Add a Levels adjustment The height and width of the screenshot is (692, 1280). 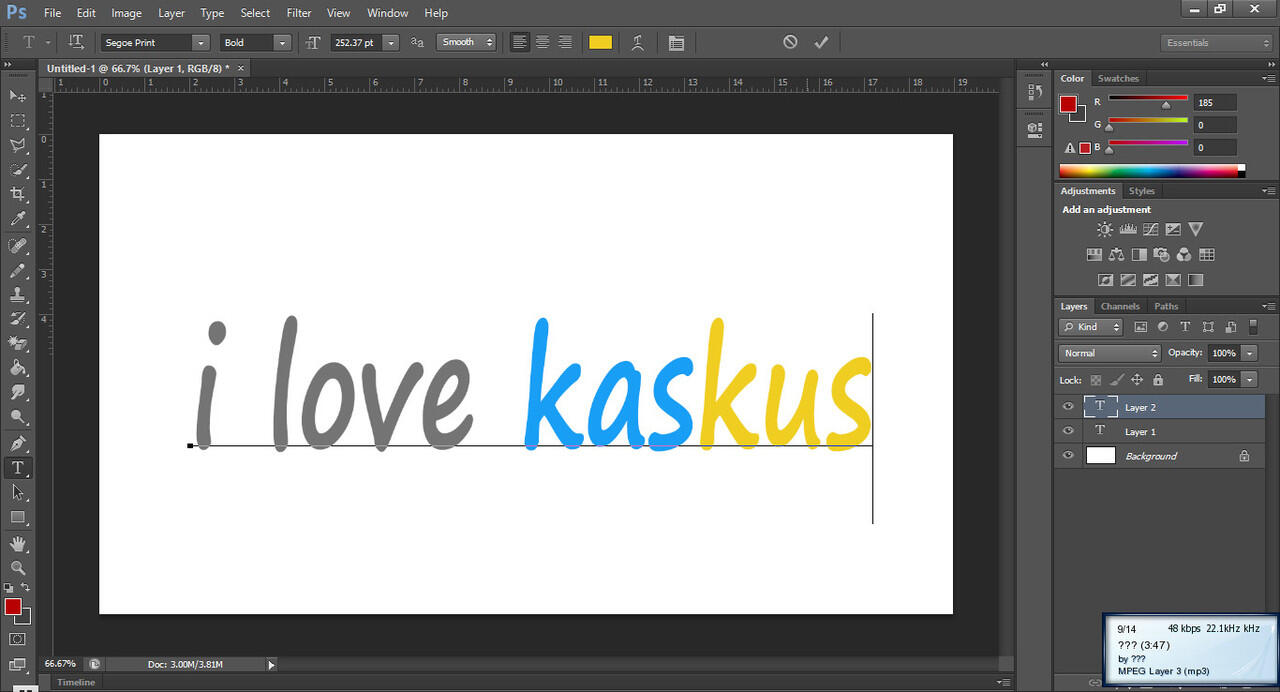coord(1128,229)
